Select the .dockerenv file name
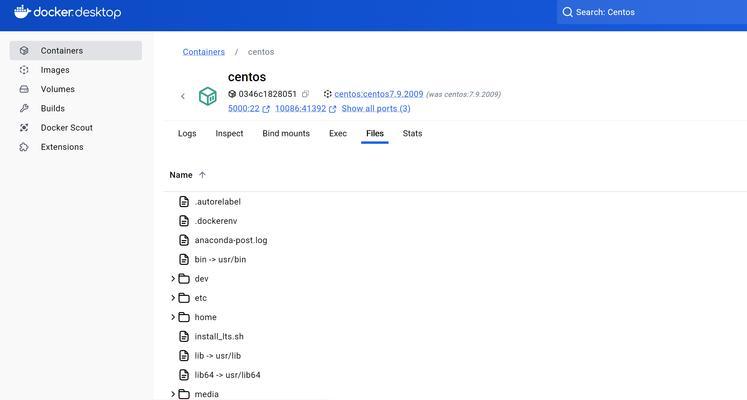The image size is (747, 400). [216, 221]
